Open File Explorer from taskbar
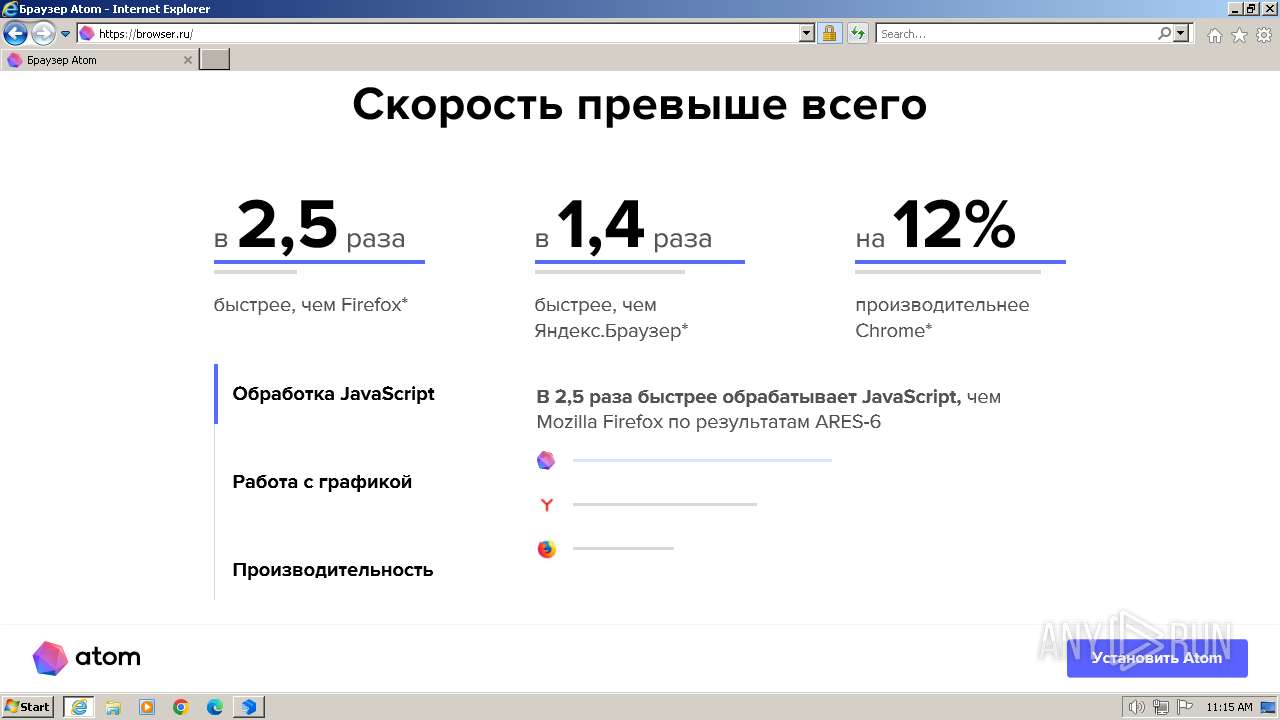 113,707
